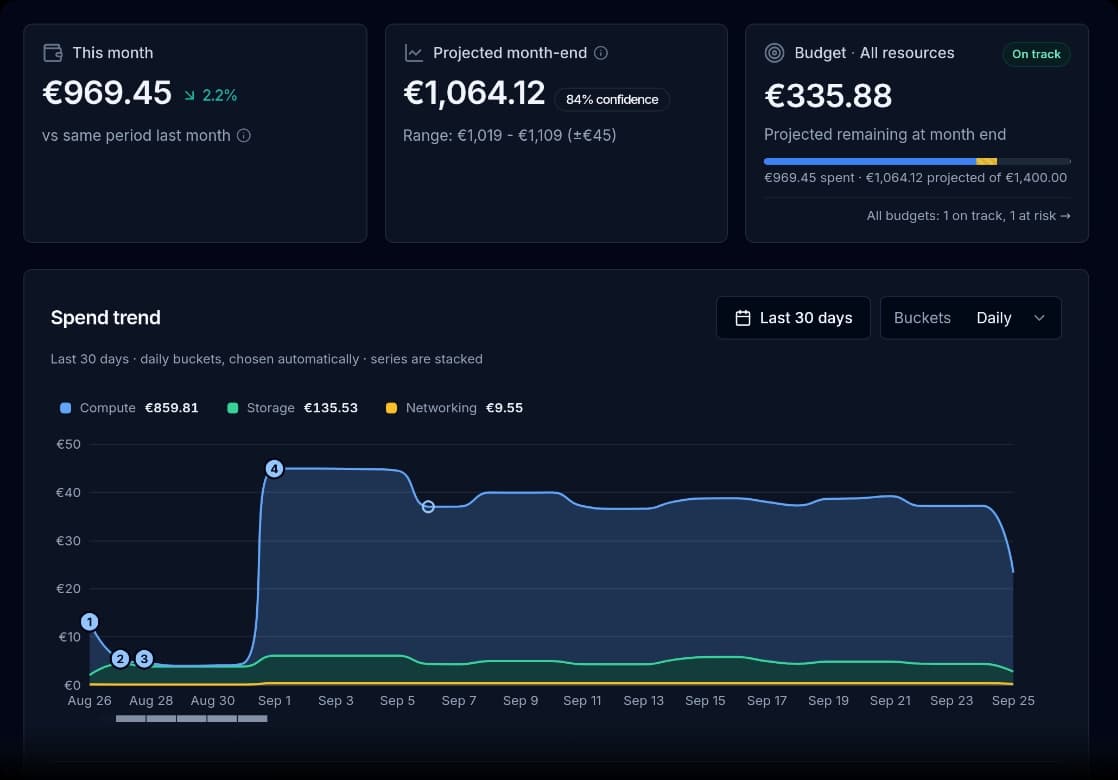Click the Sep 1 axis label
The image size is (1118, 780).
coord(275,701)
